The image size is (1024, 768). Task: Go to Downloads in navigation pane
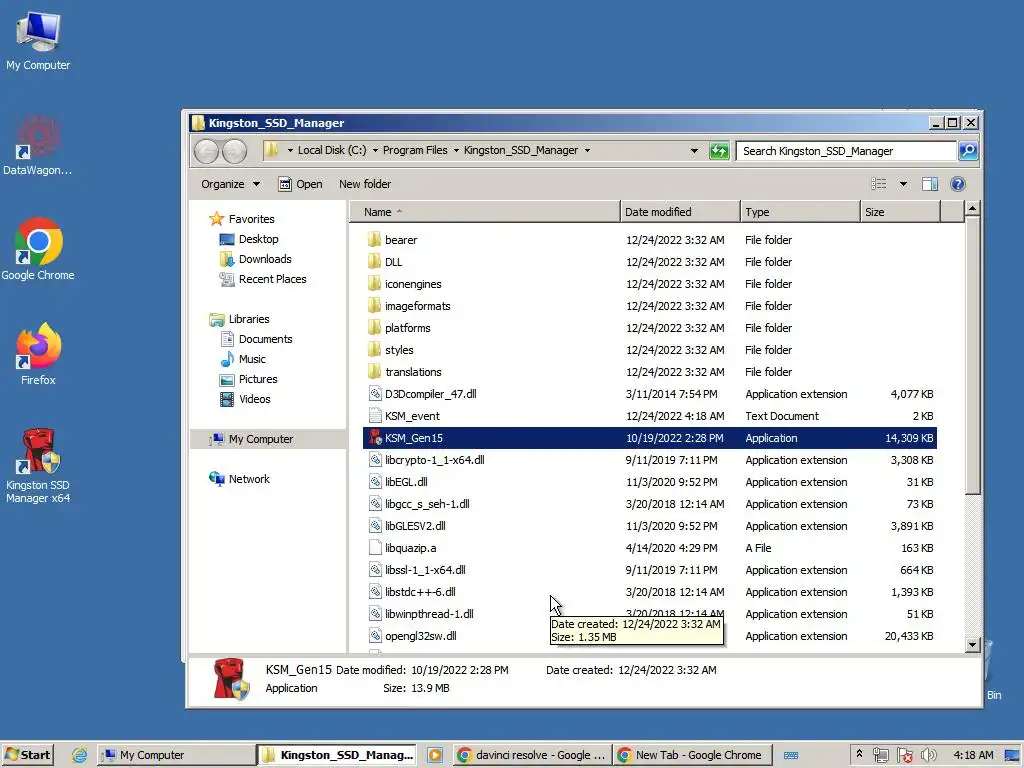click(264, 259)
